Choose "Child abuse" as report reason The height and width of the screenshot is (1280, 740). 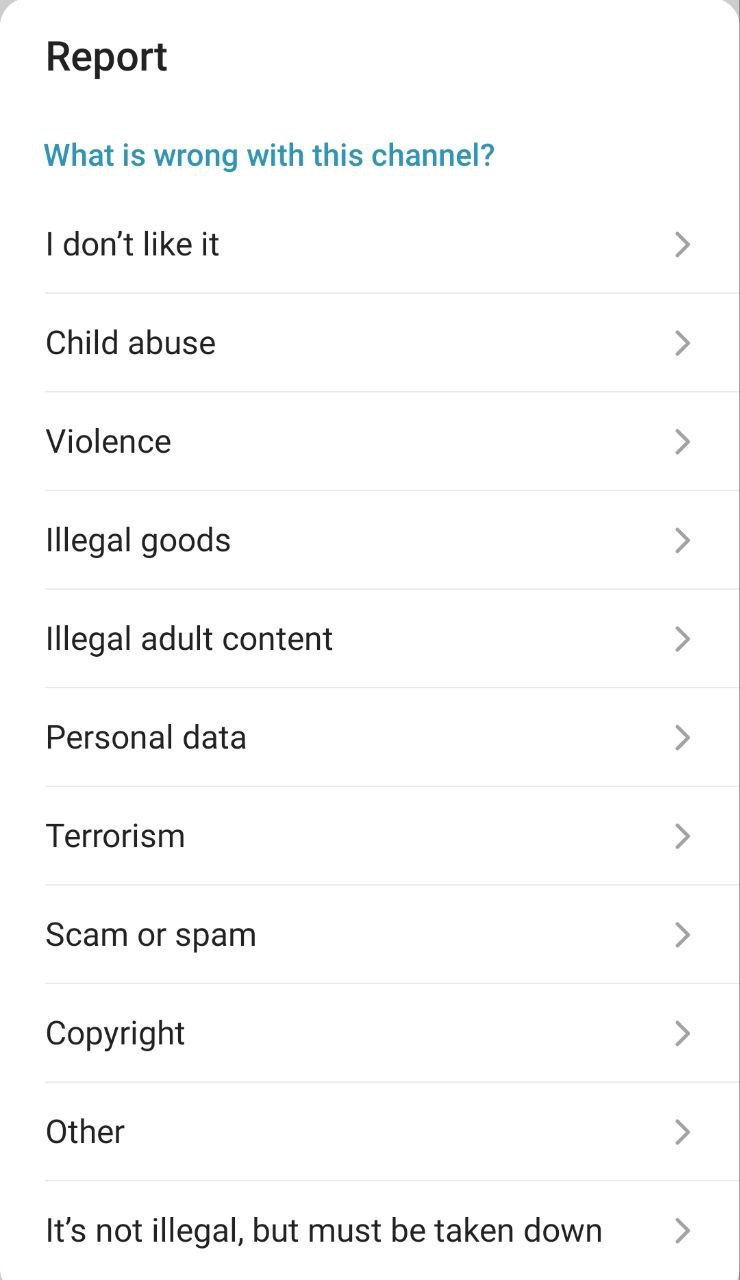(131, 343)
